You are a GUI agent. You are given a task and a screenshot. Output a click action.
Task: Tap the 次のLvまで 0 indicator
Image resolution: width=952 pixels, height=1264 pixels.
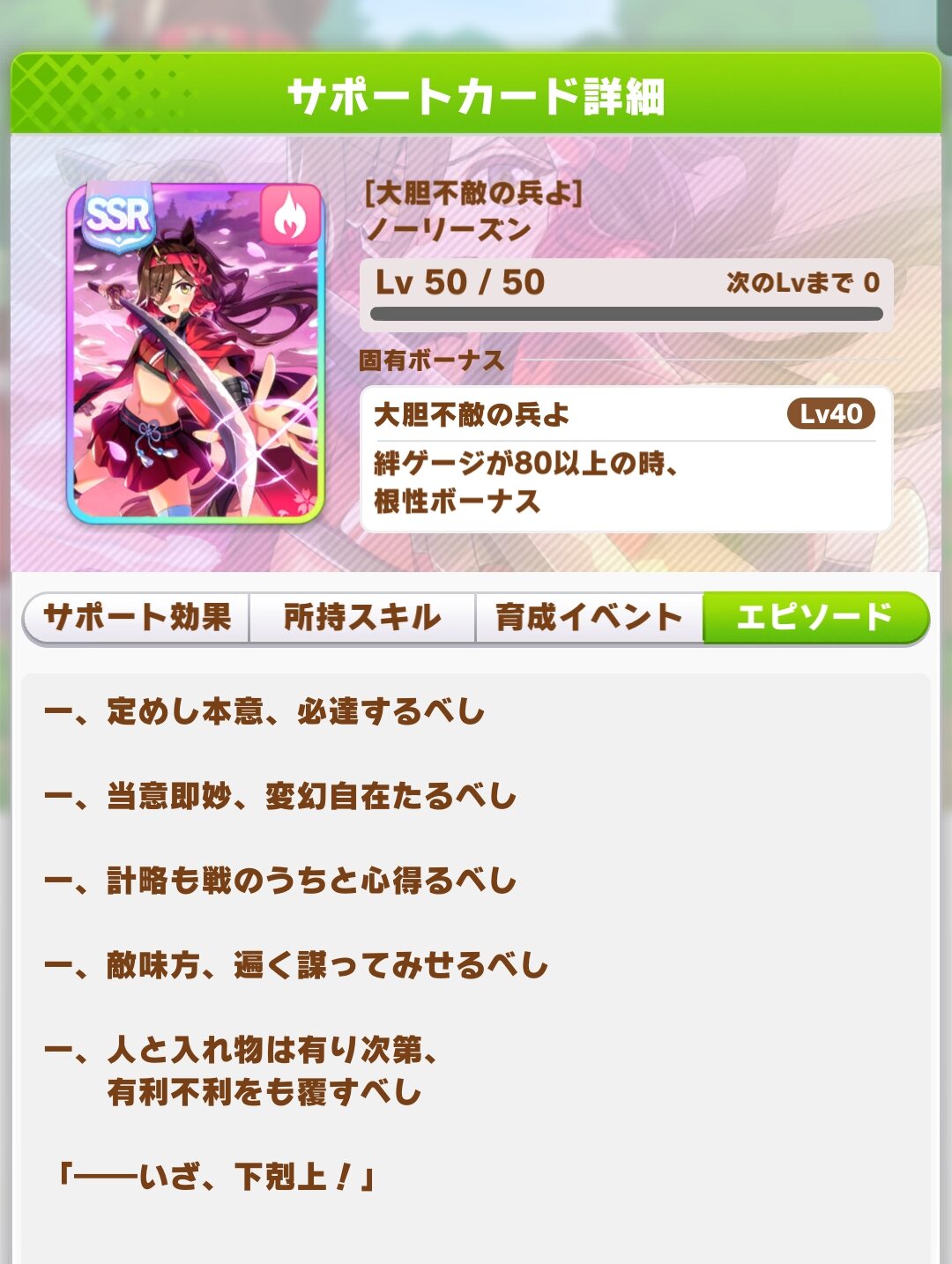(803, 282)
